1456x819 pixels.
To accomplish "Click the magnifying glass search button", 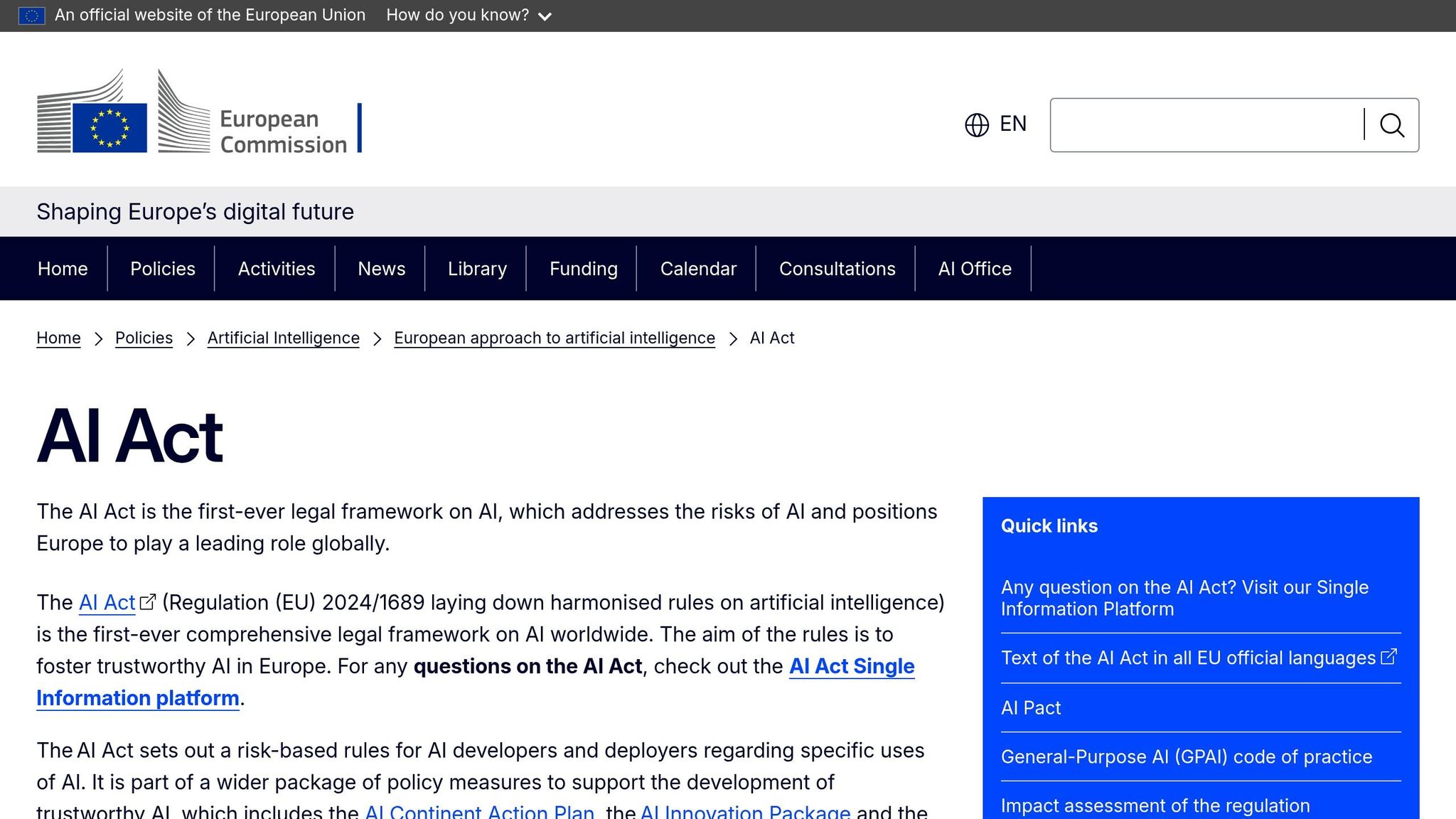I will click(1392, 125).
